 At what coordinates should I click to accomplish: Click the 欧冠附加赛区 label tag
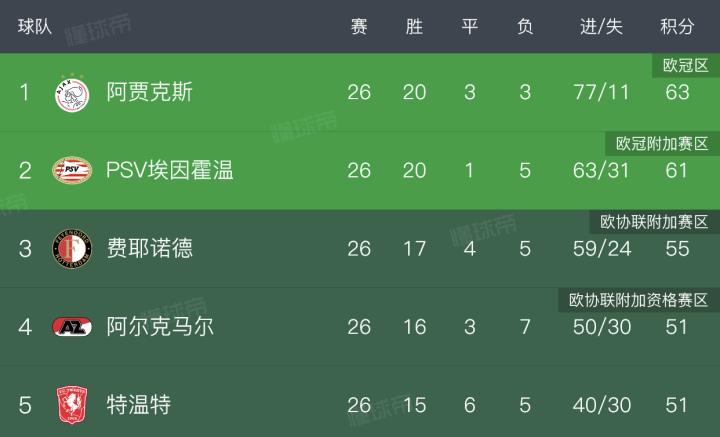[662, 144]
